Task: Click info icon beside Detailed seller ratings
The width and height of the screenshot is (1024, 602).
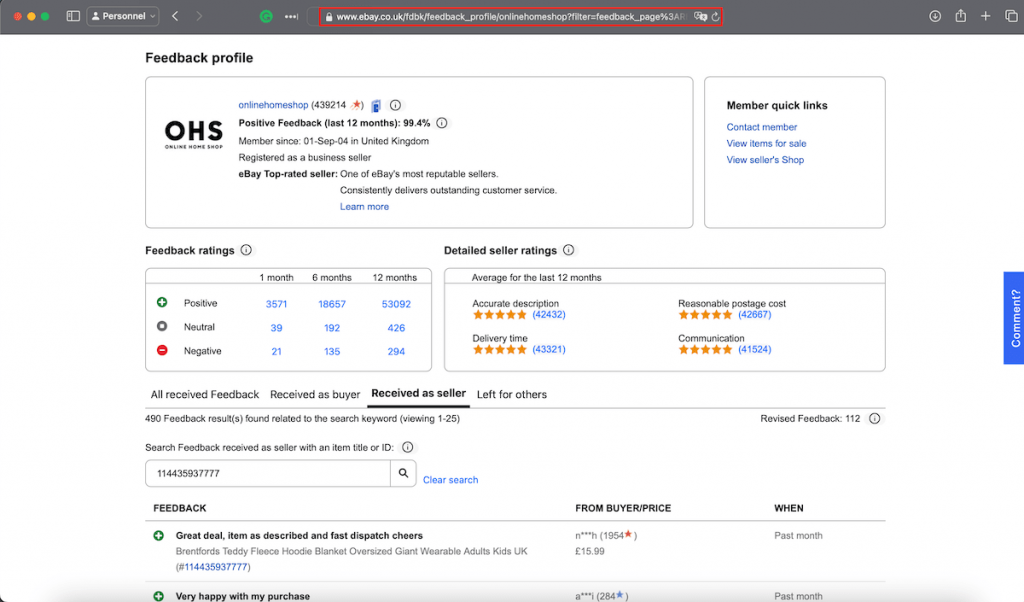Action: [x=569, y=250]
